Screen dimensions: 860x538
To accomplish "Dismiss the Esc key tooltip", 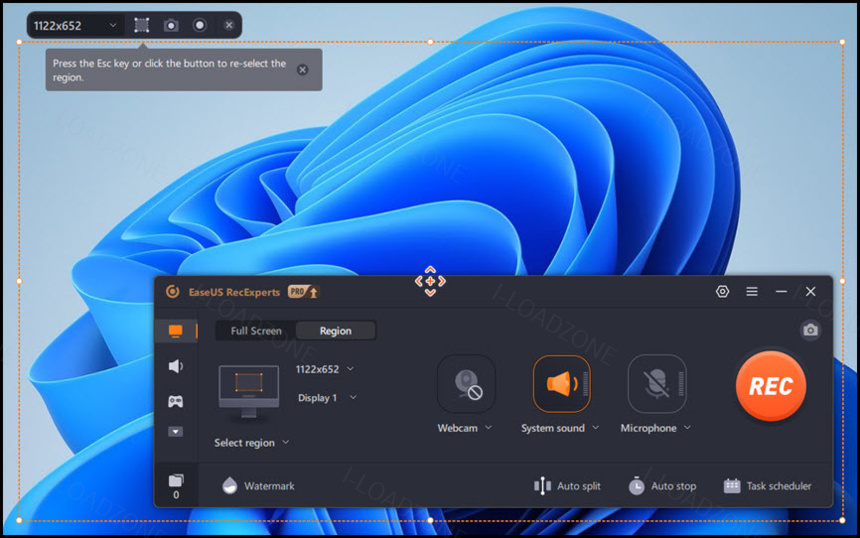I will click(302, 70).
